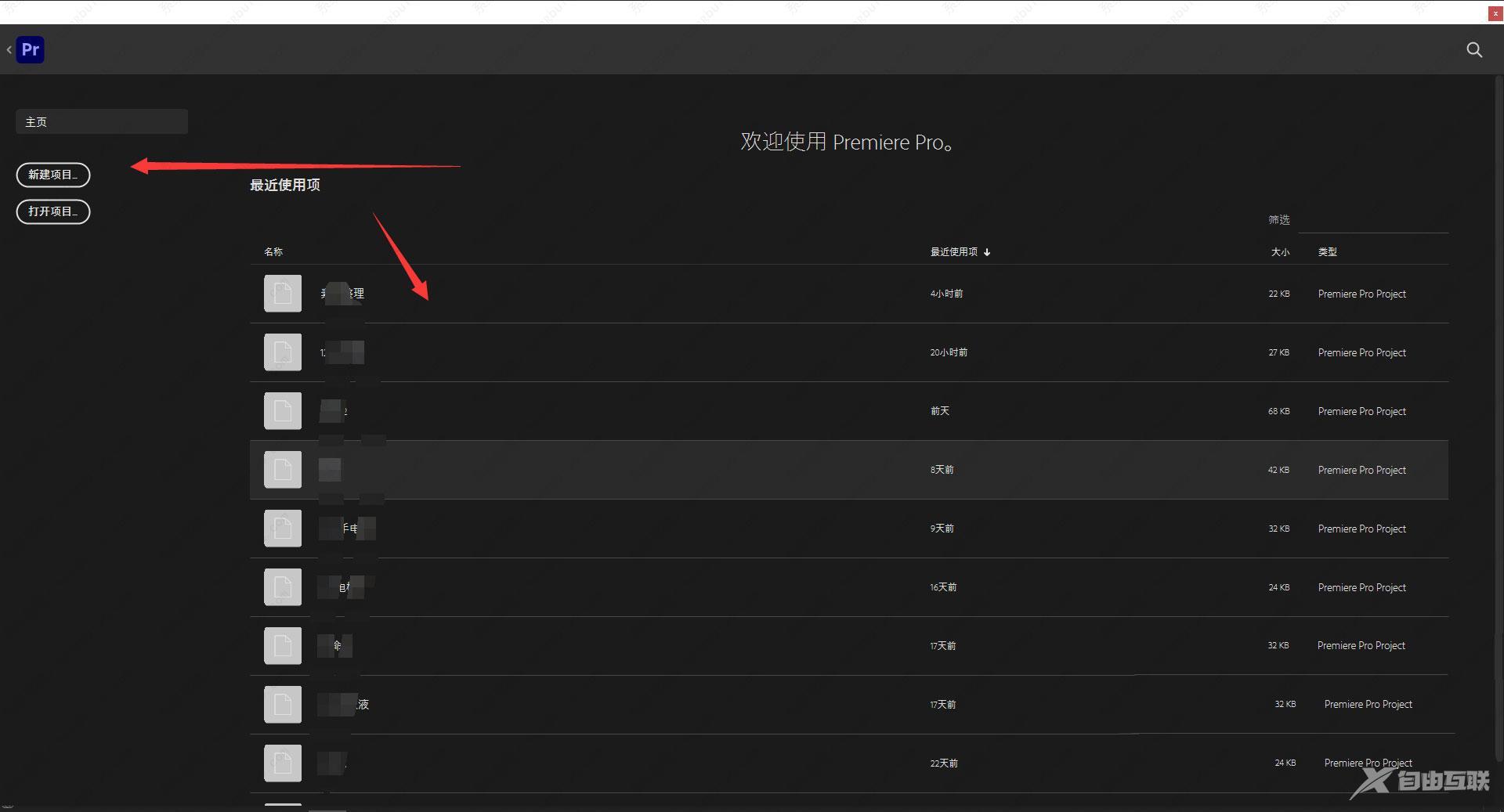This screenshot has height=812, width=1504.
Task: Click the file icon of the 前天 project
Action: point(283,411)
